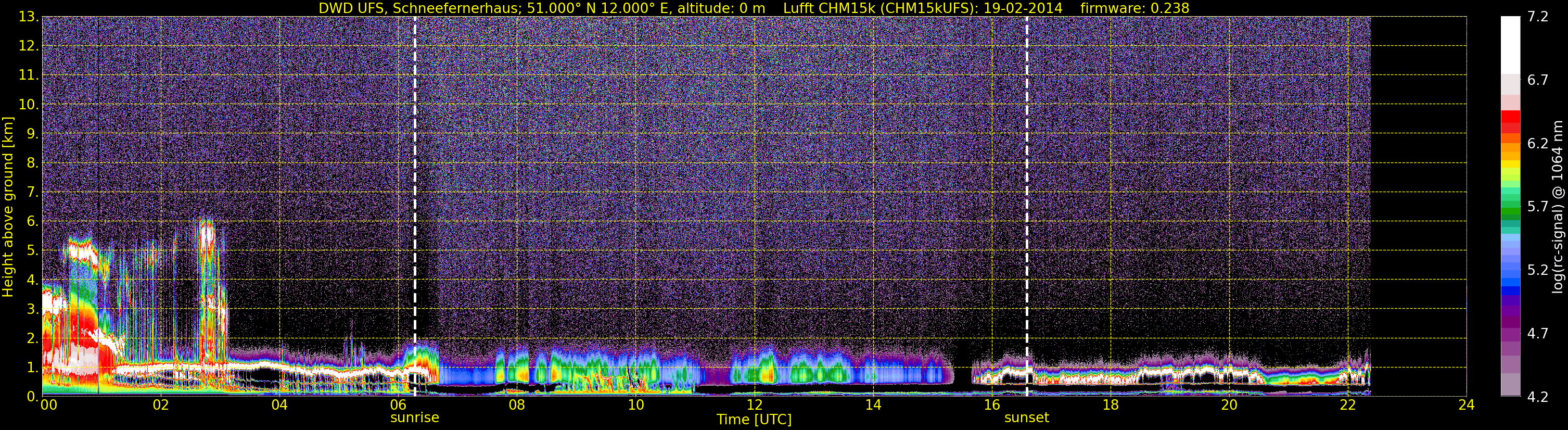
Task: Click the height axis tick label '3.'
Action: [x=32, y=309]
